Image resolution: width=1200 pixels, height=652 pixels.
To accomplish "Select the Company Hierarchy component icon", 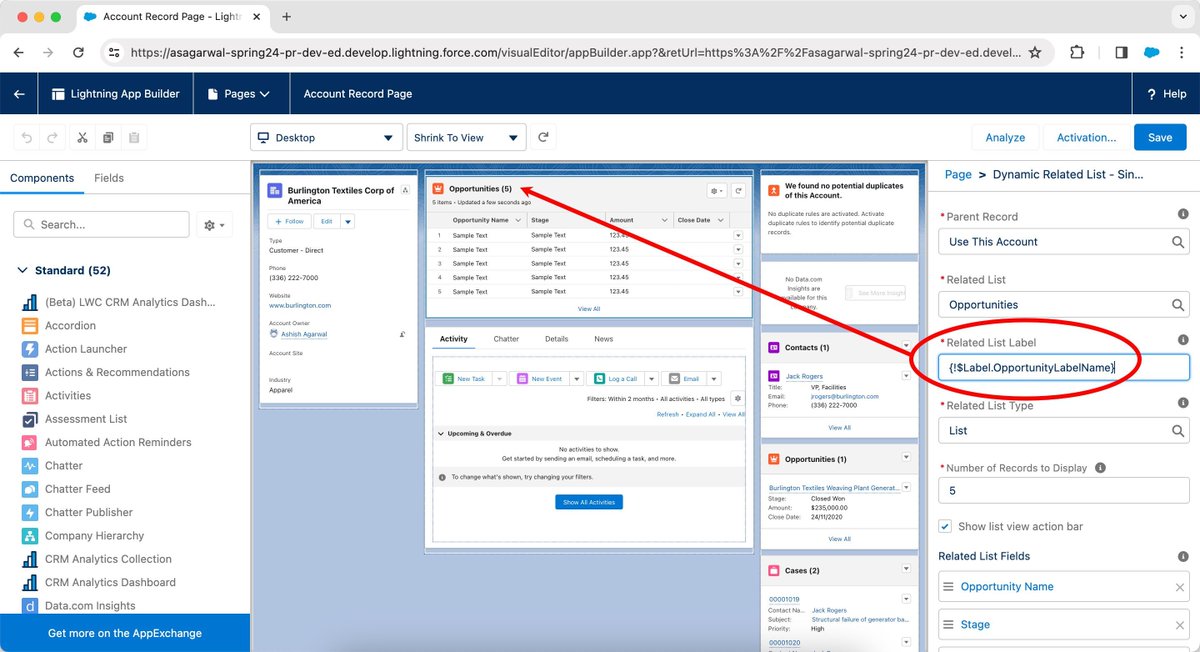I will coord(29,536).
